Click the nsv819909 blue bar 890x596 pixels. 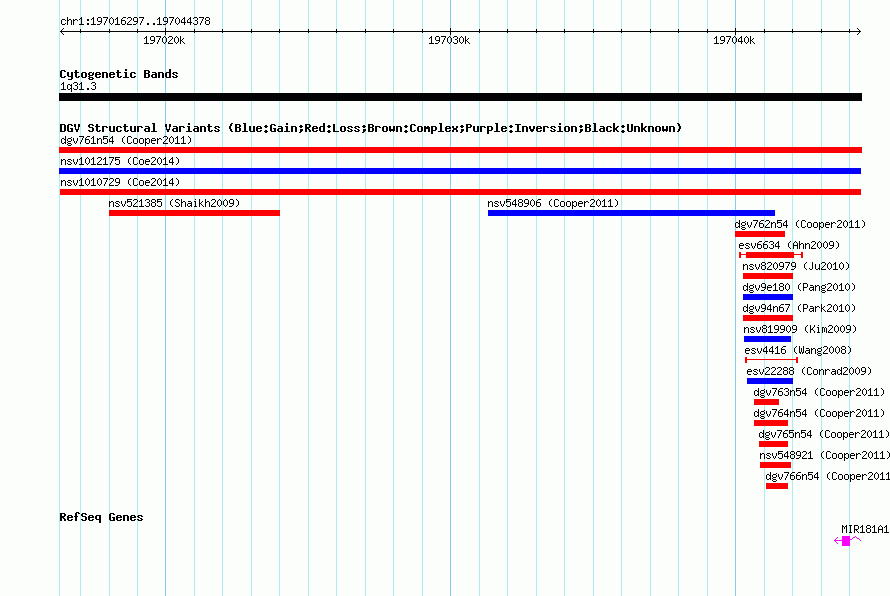click(767, 339)
